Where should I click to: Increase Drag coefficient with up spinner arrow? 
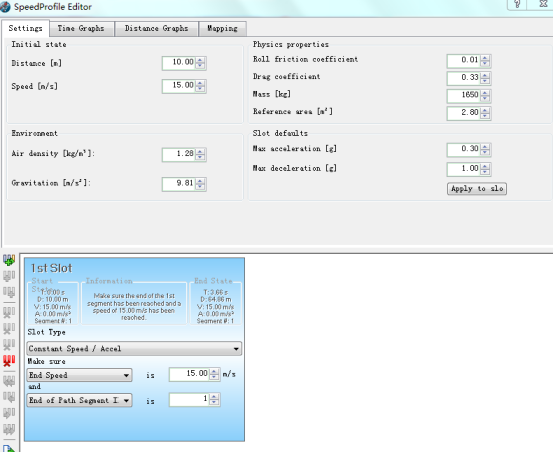click(x=485, y=75)
